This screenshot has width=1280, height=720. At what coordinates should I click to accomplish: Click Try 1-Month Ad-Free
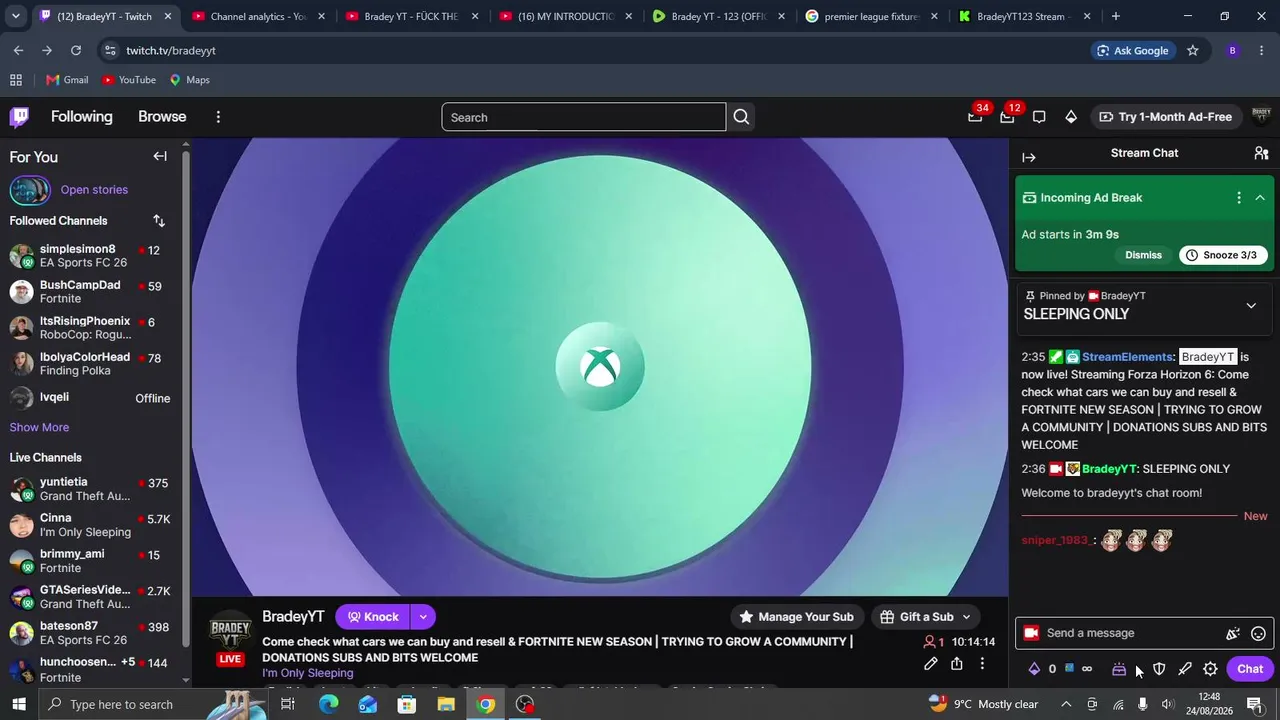[x=1165, y=117]
